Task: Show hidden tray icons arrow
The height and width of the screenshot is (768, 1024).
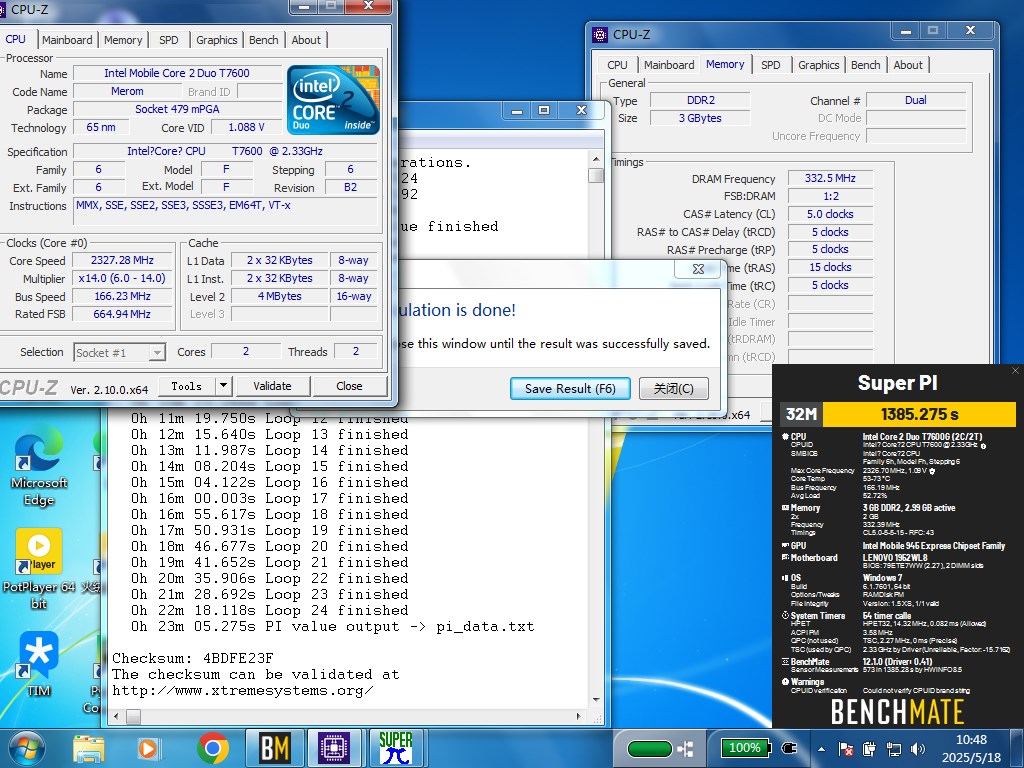Action: tap(822, 749)
